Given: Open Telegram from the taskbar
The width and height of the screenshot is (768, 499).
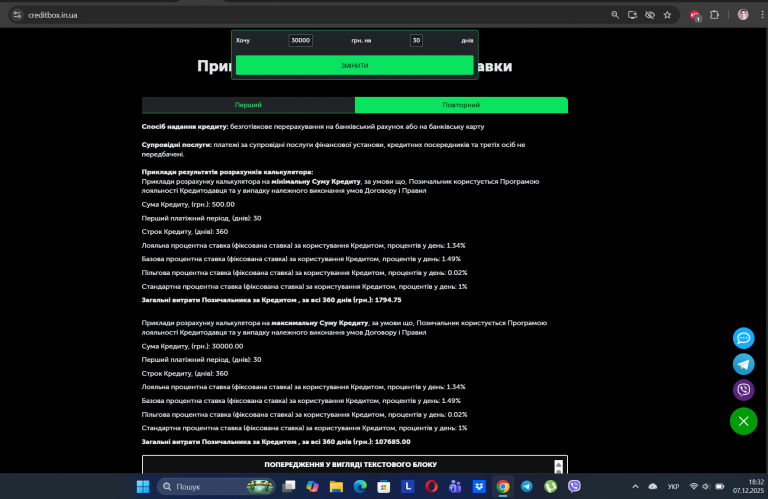Looking at the screenshot, I should pos(527,486).
